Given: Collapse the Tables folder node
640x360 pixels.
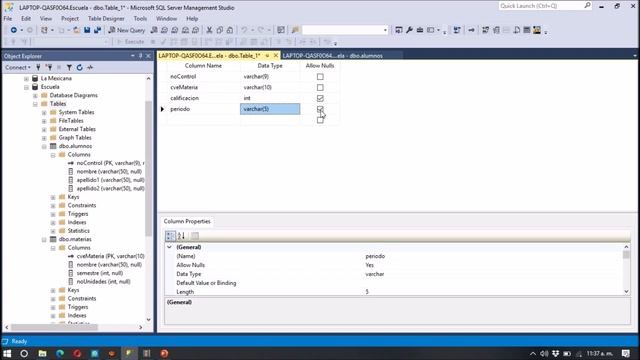Looking at the screenshot, I should coord(36,104).
